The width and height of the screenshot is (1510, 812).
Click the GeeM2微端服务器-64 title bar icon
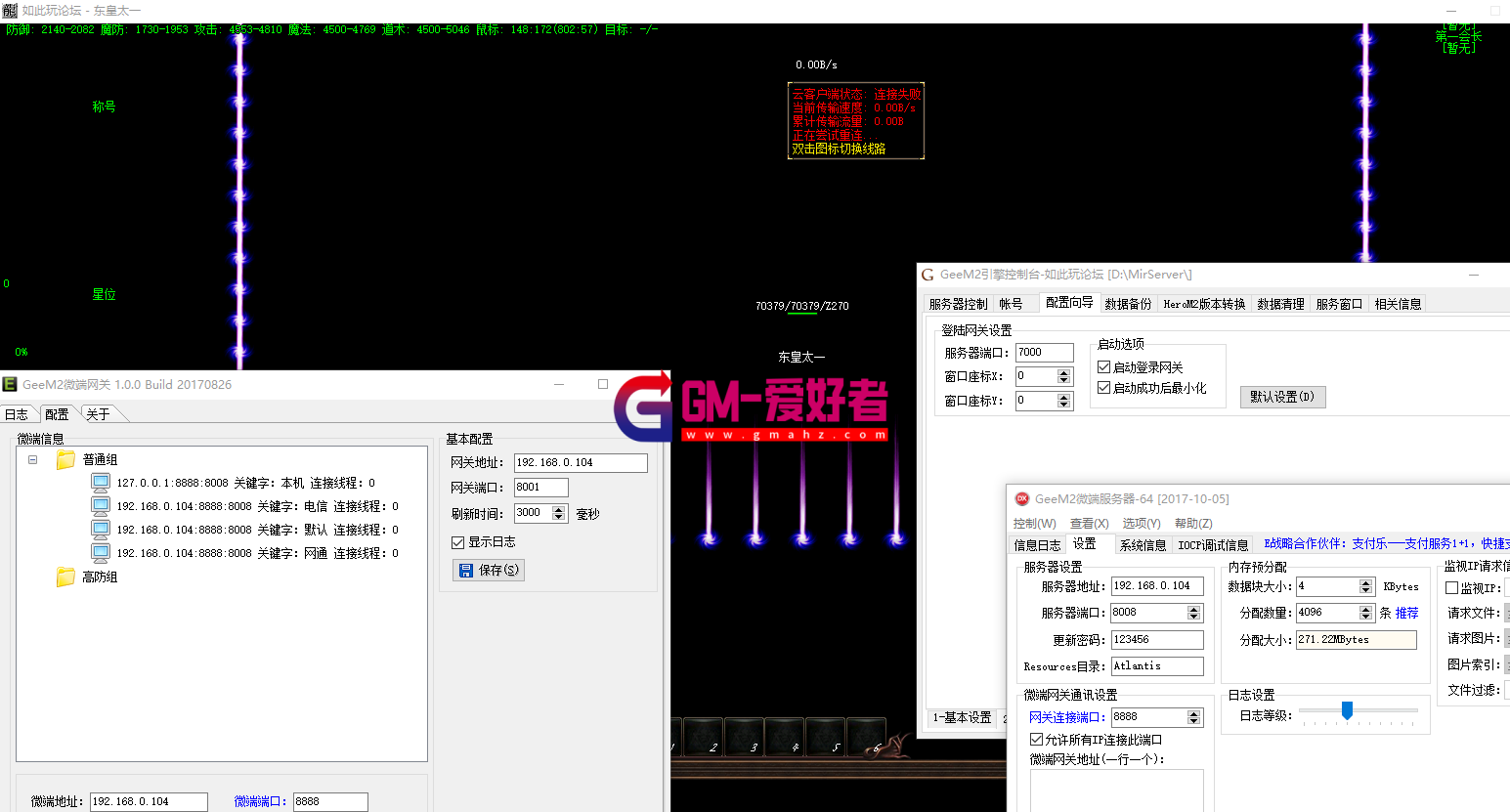(x=1022, y=498)
